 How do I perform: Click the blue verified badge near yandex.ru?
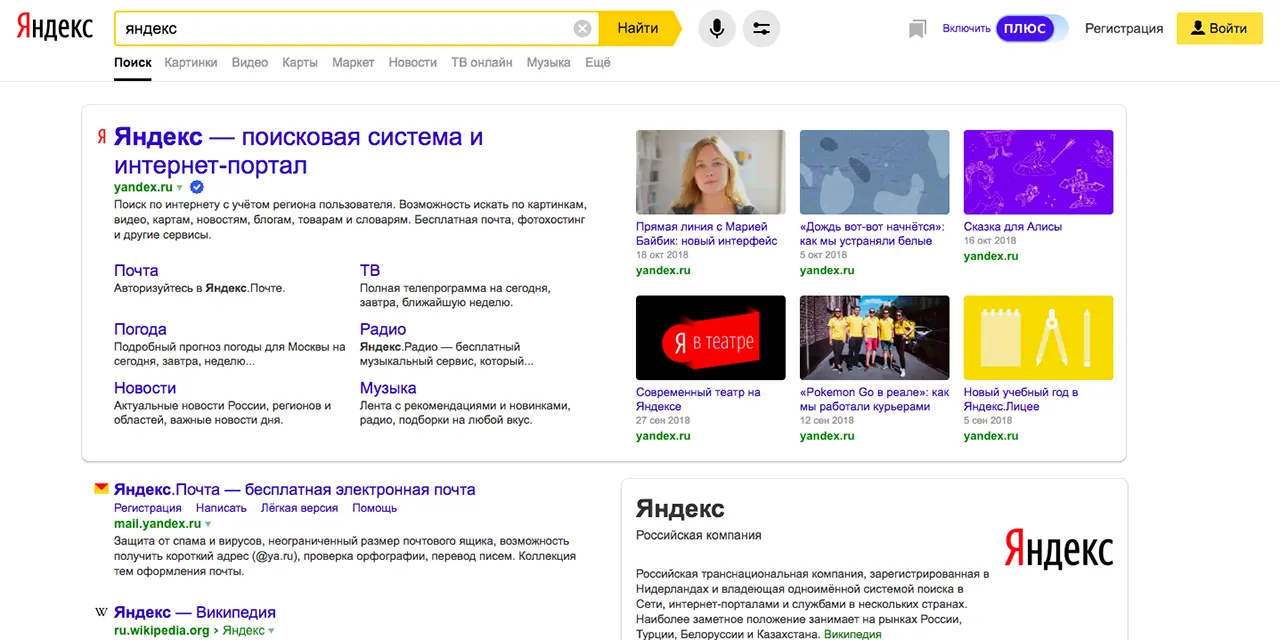197,187
